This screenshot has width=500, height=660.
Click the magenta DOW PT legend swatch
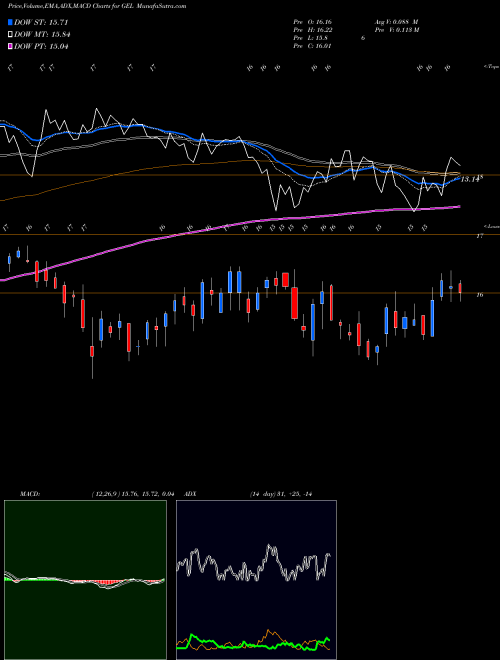(10, 46)
